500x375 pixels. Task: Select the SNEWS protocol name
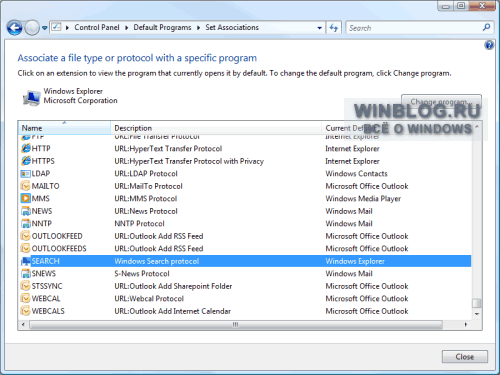coord(44,274)
